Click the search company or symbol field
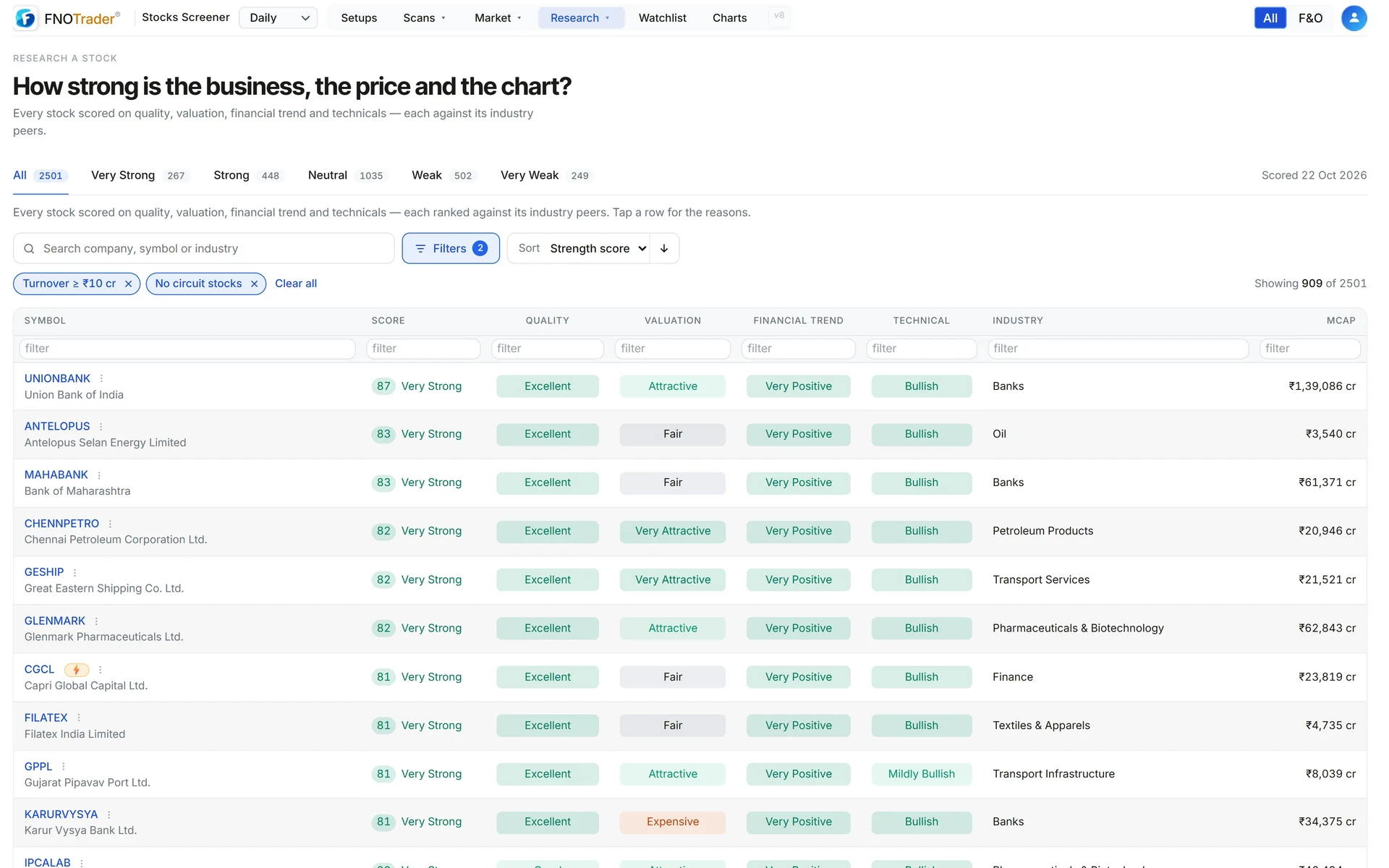 pos(204,248)
